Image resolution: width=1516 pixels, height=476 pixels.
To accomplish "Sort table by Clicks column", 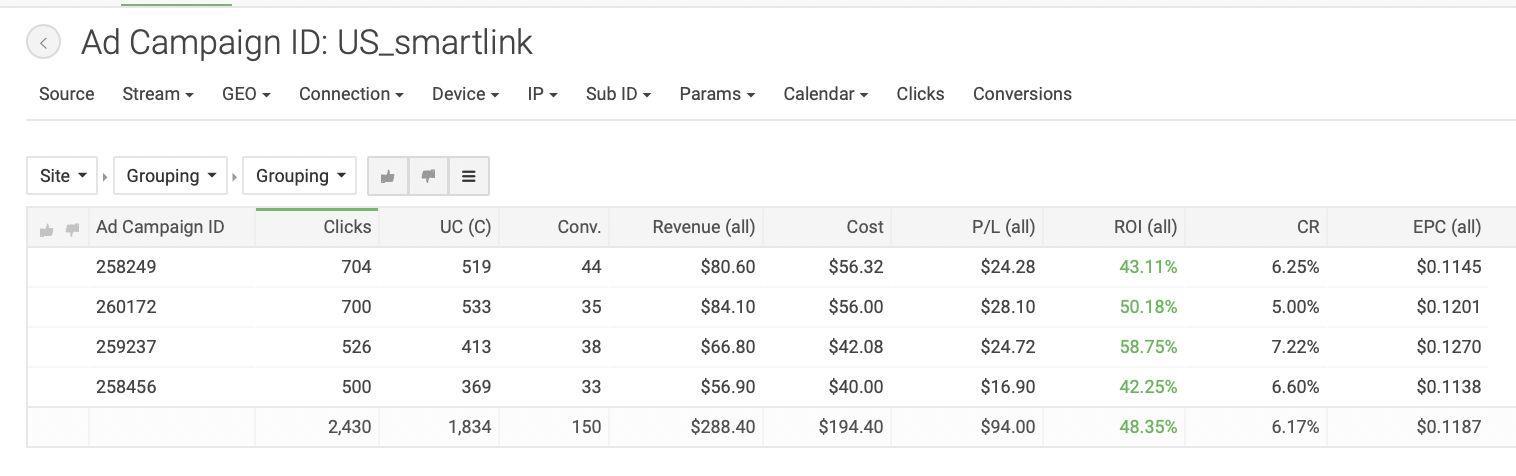I will [347, 227].
